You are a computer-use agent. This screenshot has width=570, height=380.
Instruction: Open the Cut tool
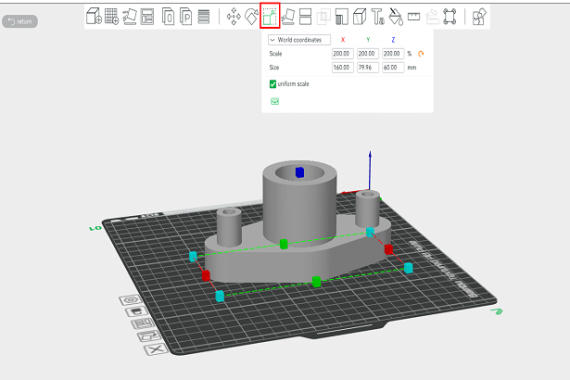pos(305,16)
